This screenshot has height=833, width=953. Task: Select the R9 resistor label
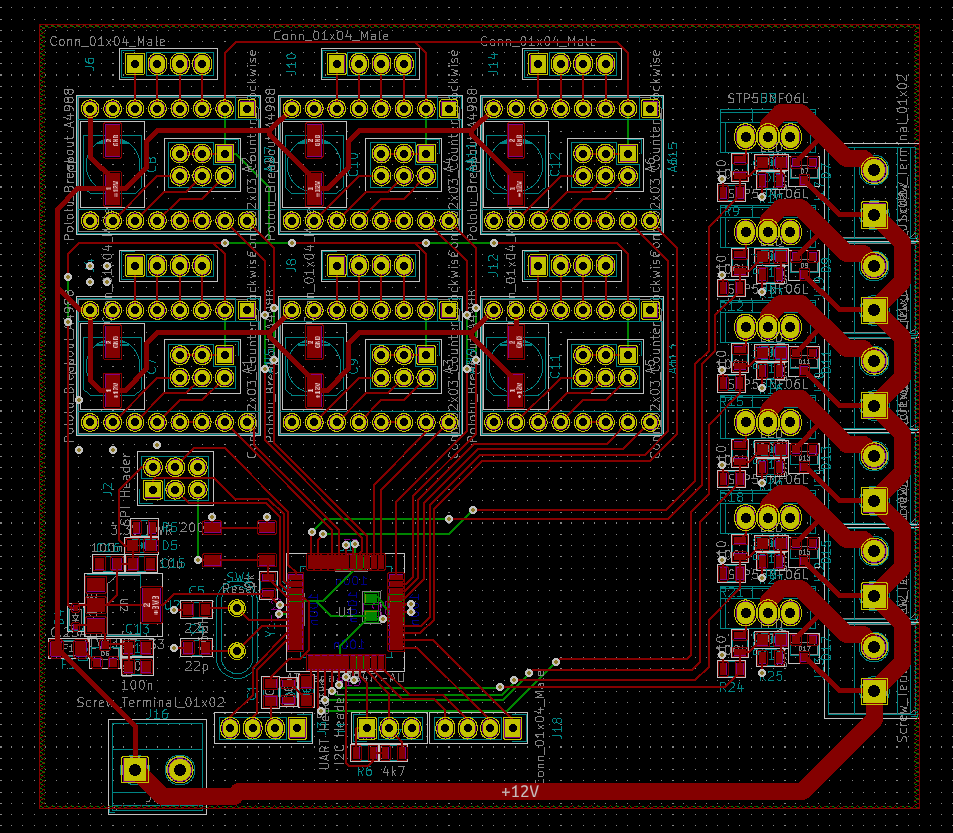[x=731, y=210]
